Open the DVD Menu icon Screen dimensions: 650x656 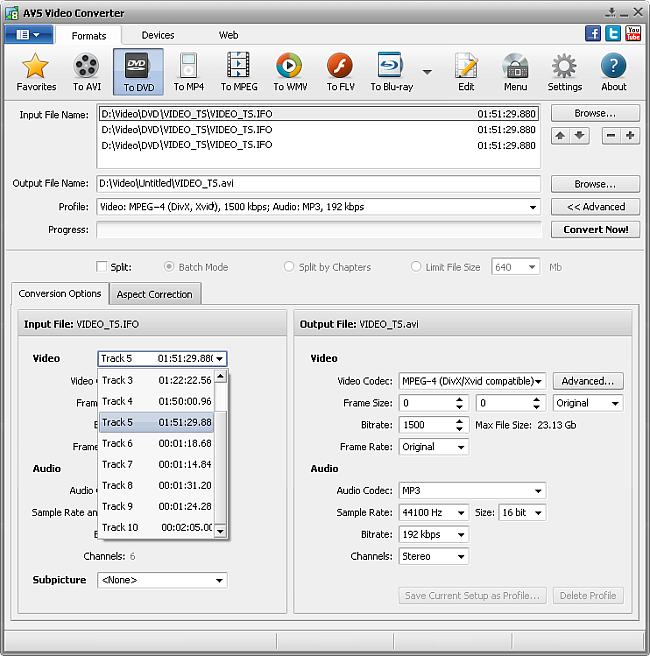(x=515, y=72)
